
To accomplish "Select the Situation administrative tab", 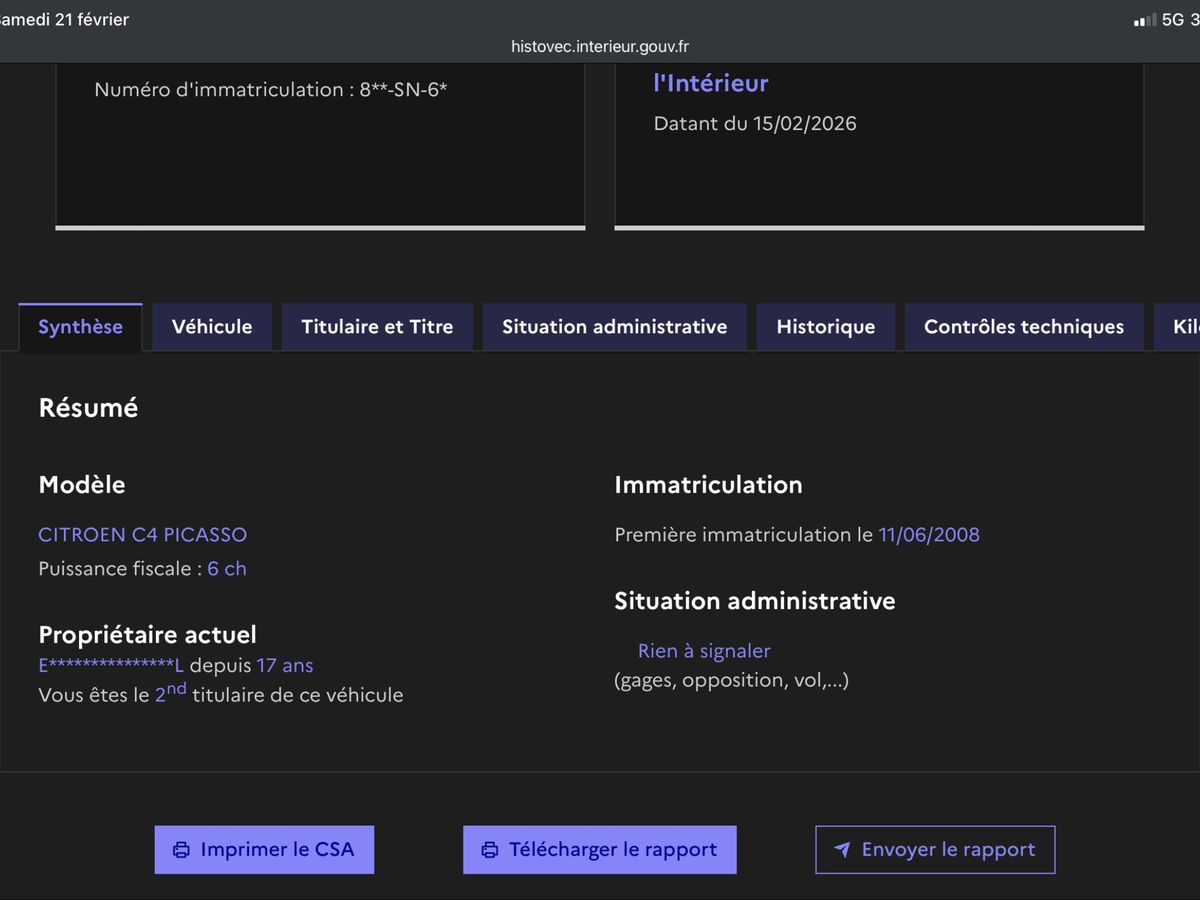I will pos(614,327).
